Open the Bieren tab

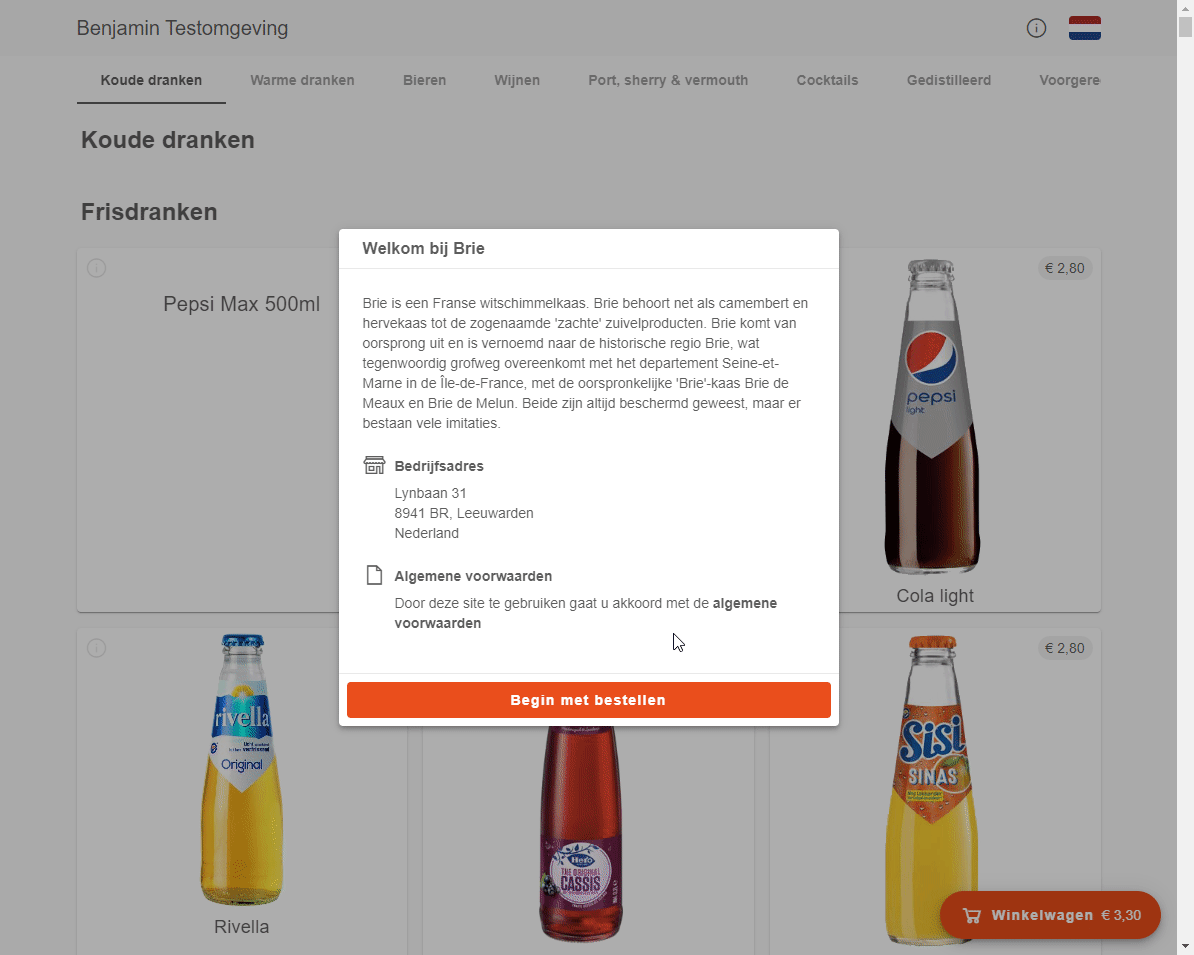pyautogui.click(x=424, y=80)
